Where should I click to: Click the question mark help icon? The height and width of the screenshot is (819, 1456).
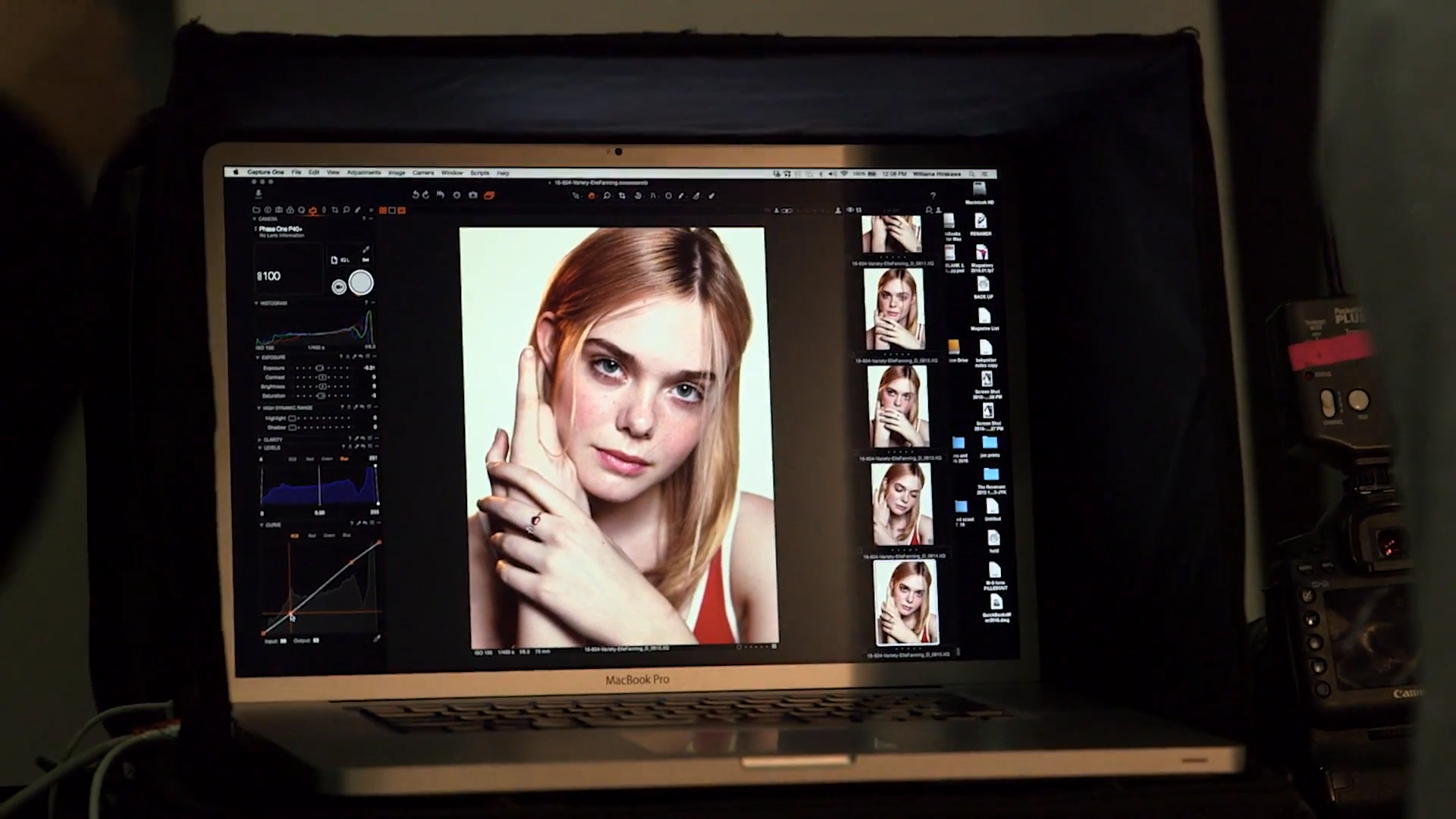(933, 196)
